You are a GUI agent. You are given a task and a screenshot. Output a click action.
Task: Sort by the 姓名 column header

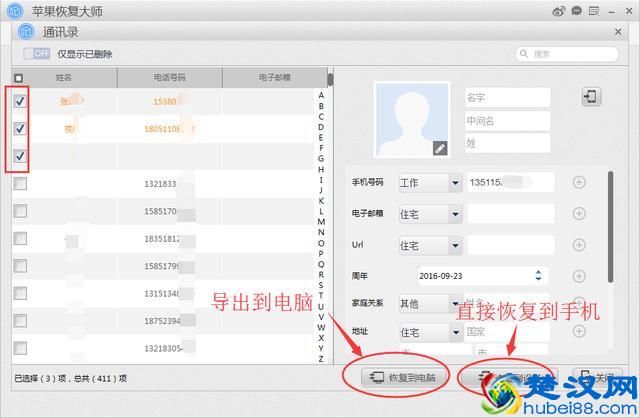(x=64, y=78)
